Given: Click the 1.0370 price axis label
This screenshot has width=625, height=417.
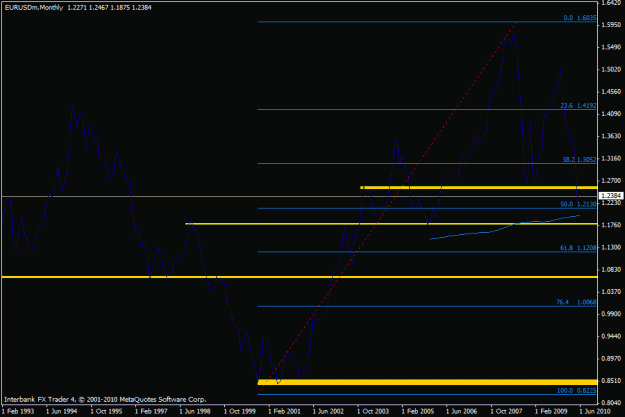Looking at the screenshot, I should click(611, 292).
